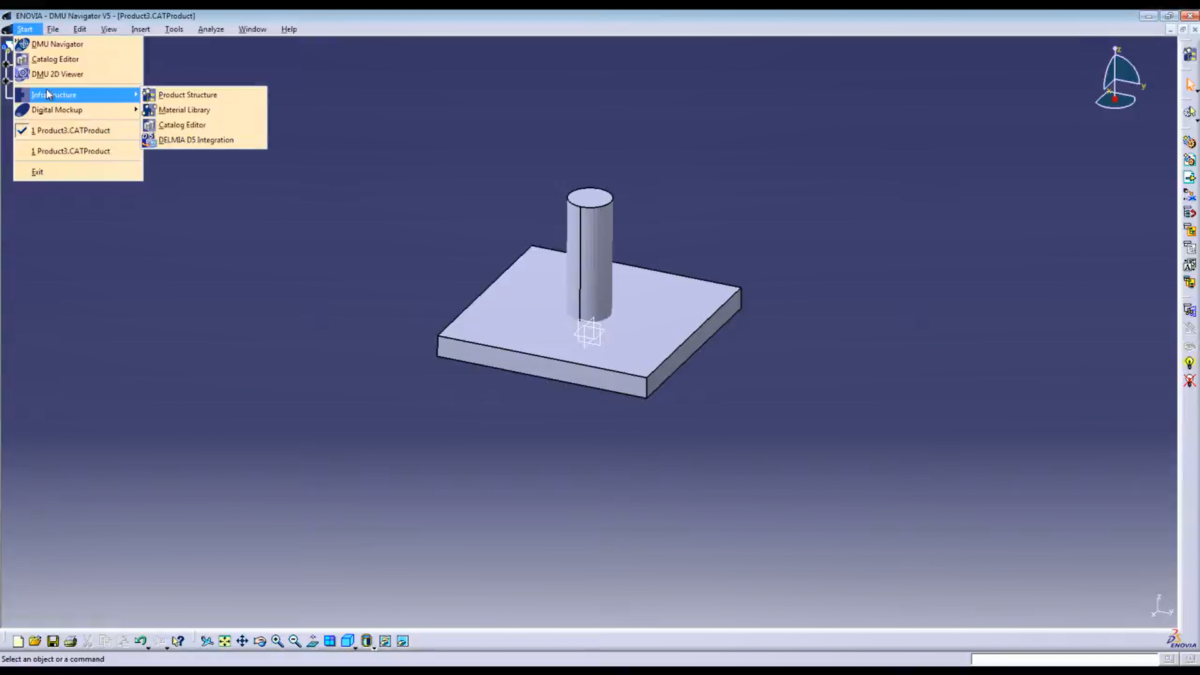Open the Analyze menu
1200x675 pixels.
211,29
